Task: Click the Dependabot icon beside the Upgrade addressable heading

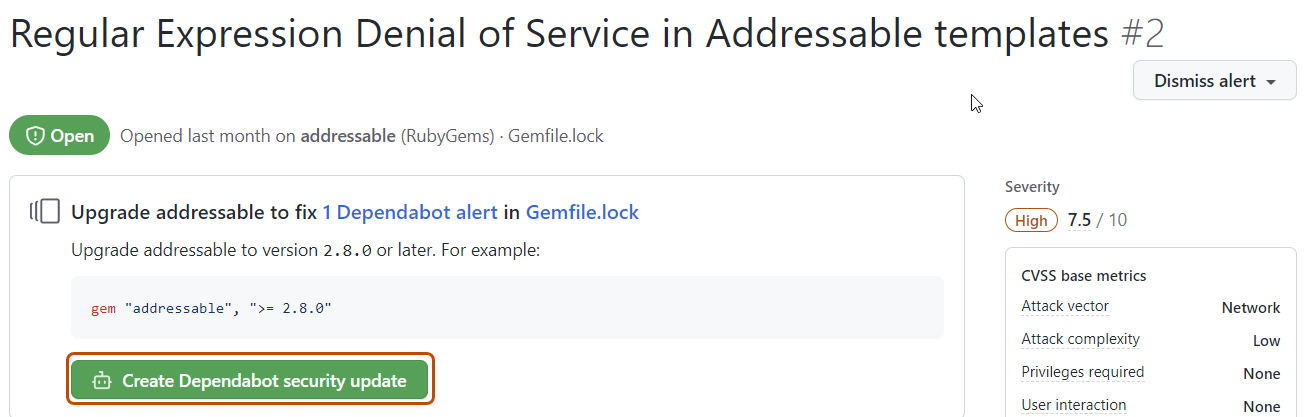Action: [x=46, y=212]
